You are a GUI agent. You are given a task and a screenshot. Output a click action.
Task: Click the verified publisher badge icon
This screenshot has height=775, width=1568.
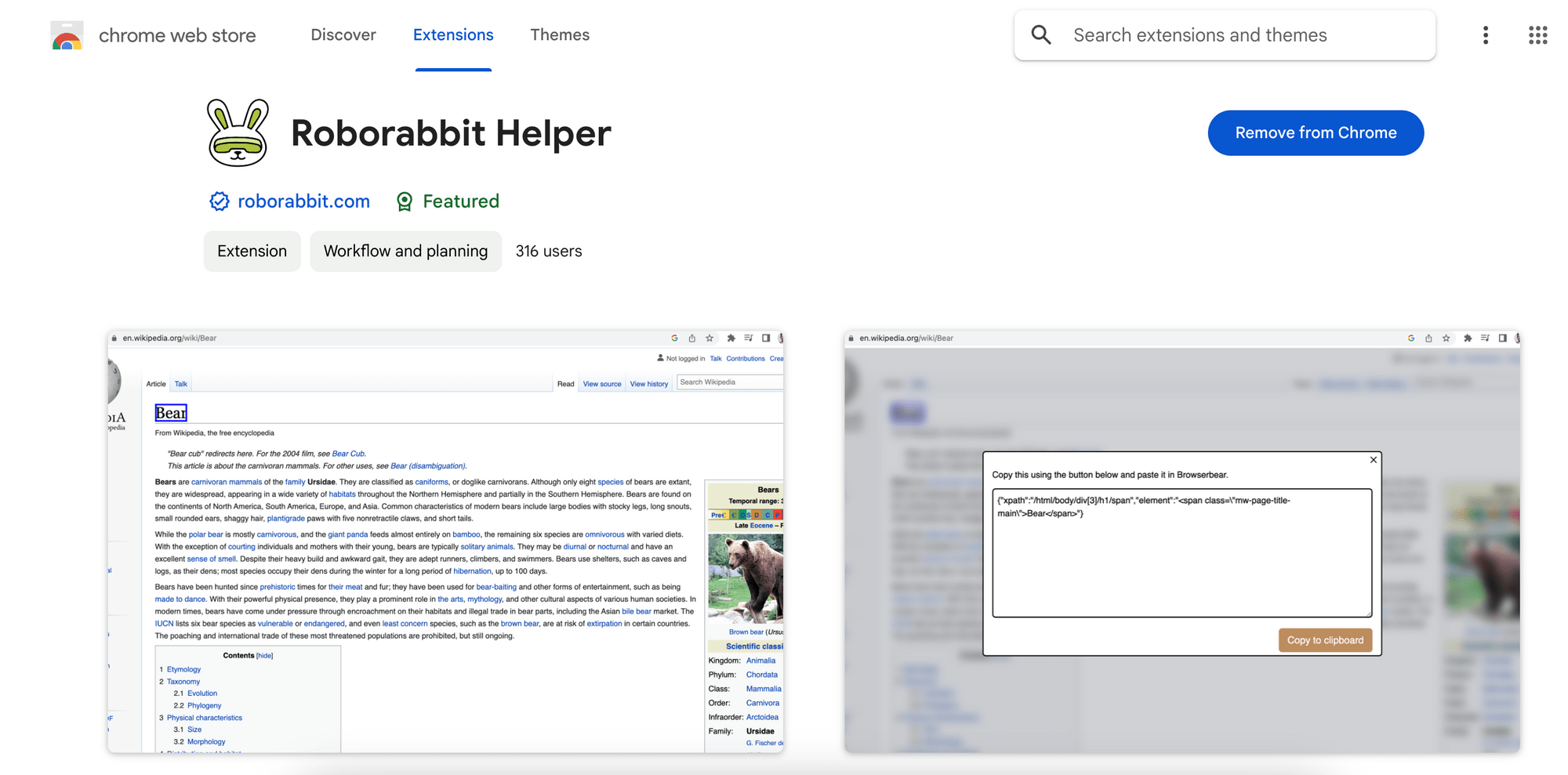click(x=219, y=201)
